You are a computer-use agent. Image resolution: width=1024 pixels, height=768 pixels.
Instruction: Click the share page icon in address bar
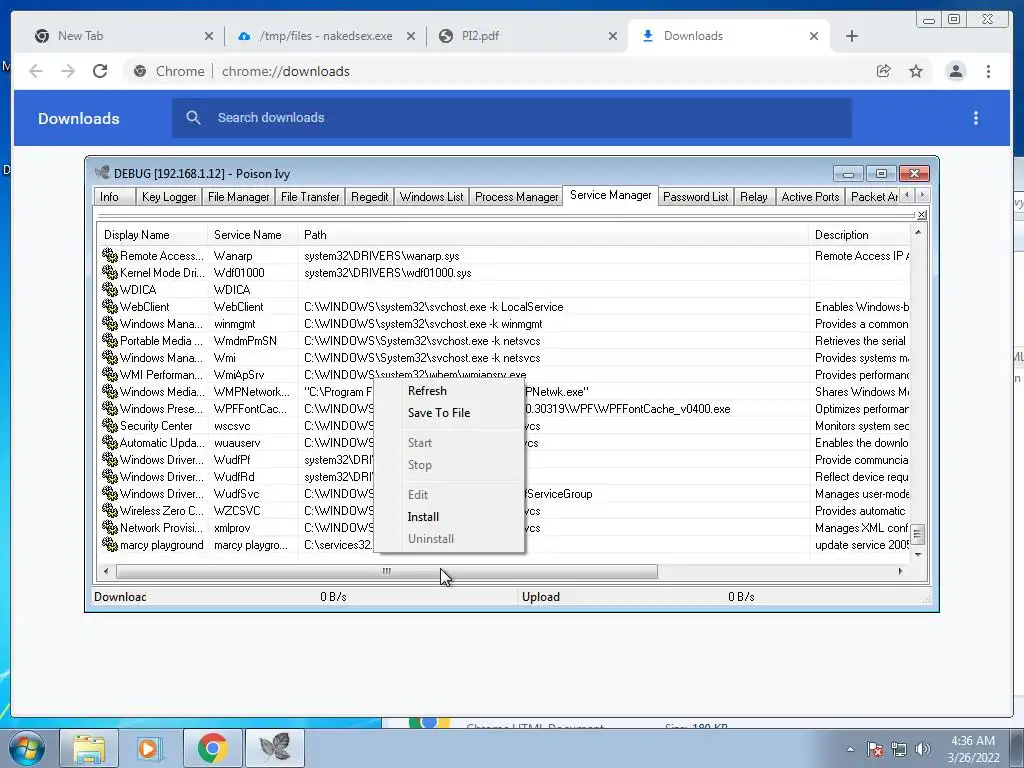884,71
